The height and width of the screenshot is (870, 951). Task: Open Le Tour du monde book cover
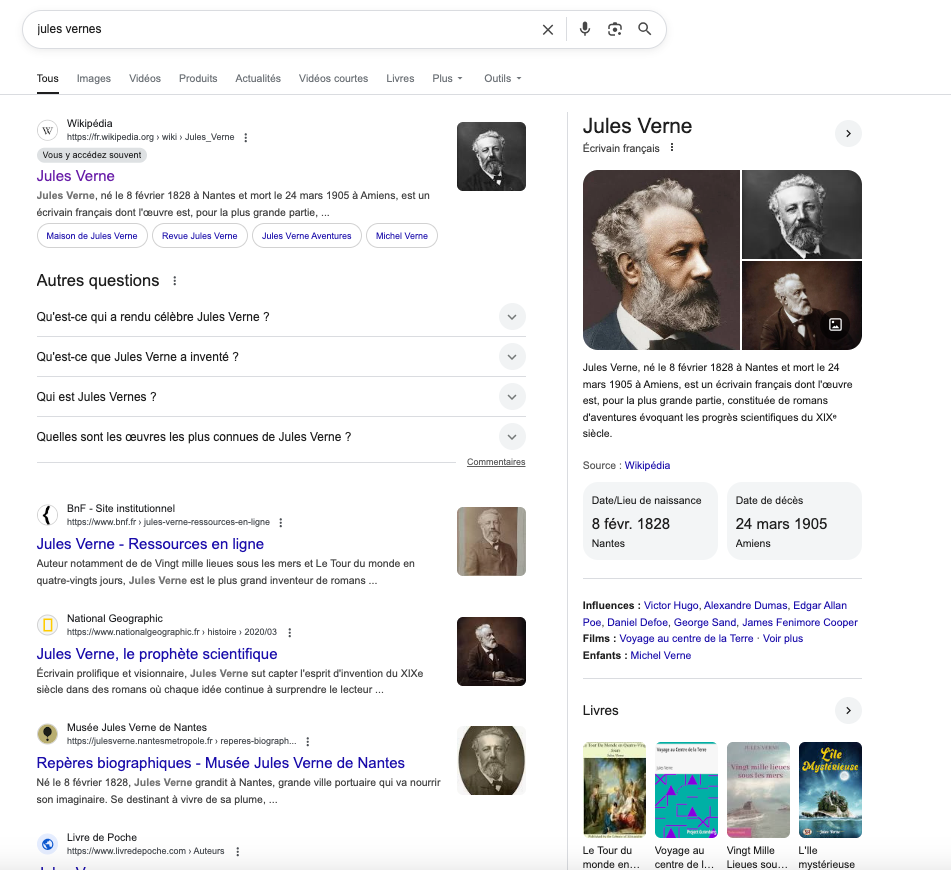click(x=614, y=790)
